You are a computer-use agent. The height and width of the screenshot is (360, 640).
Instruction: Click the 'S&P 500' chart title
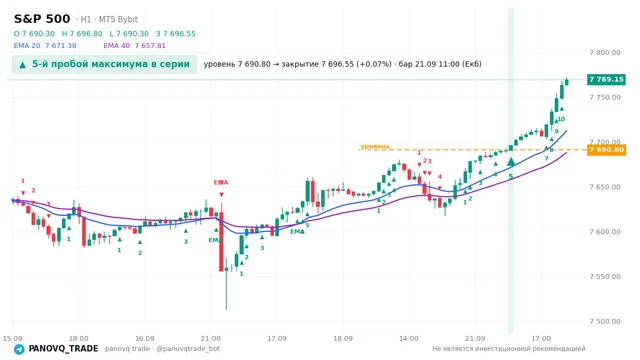42,19
